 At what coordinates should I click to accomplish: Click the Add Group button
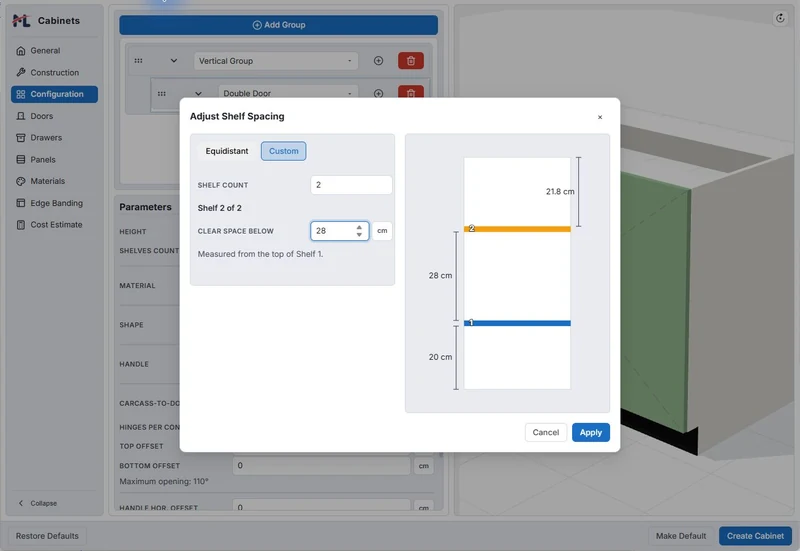pos(279,25)
